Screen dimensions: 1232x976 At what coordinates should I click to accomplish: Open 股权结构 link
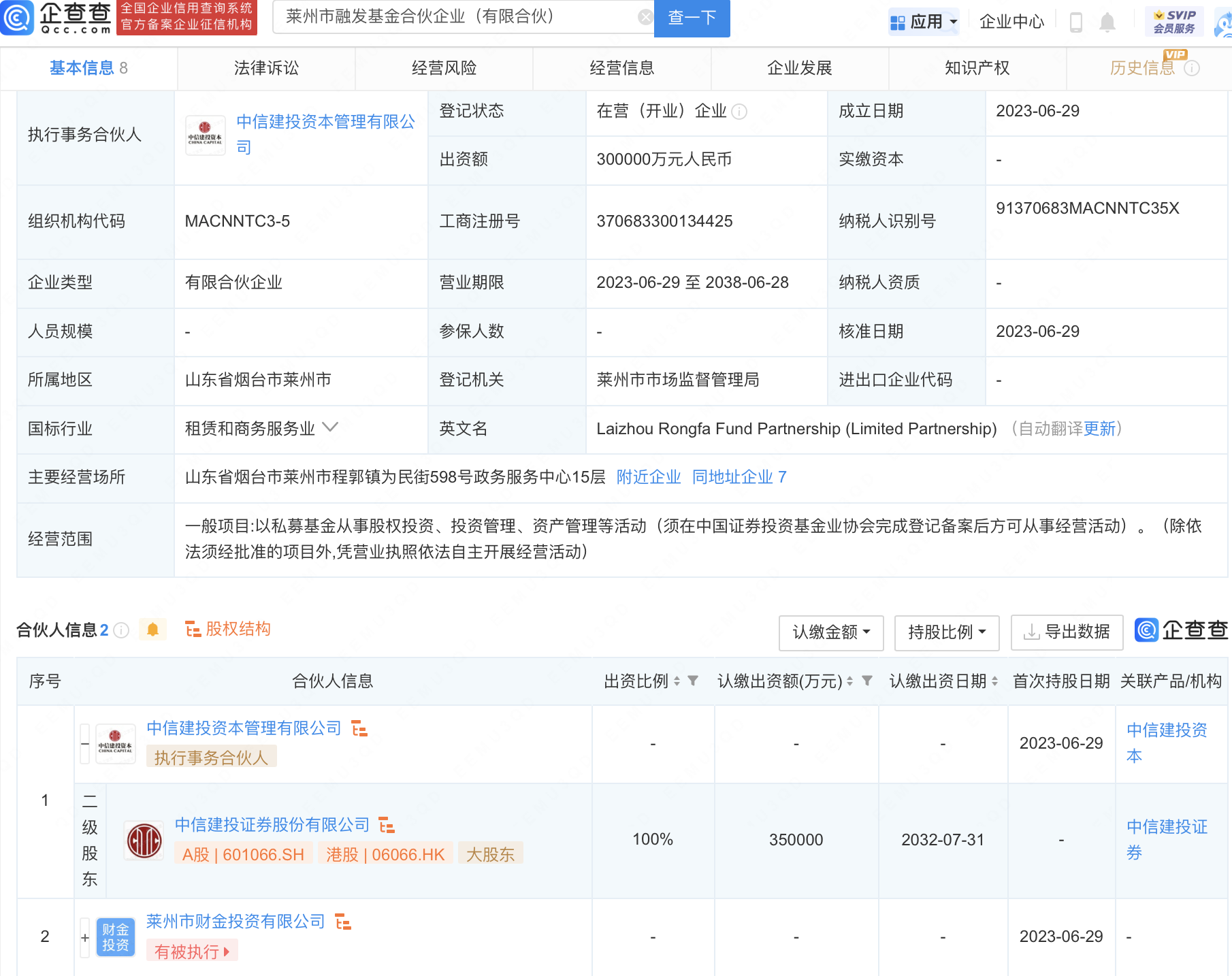point(228,629)
